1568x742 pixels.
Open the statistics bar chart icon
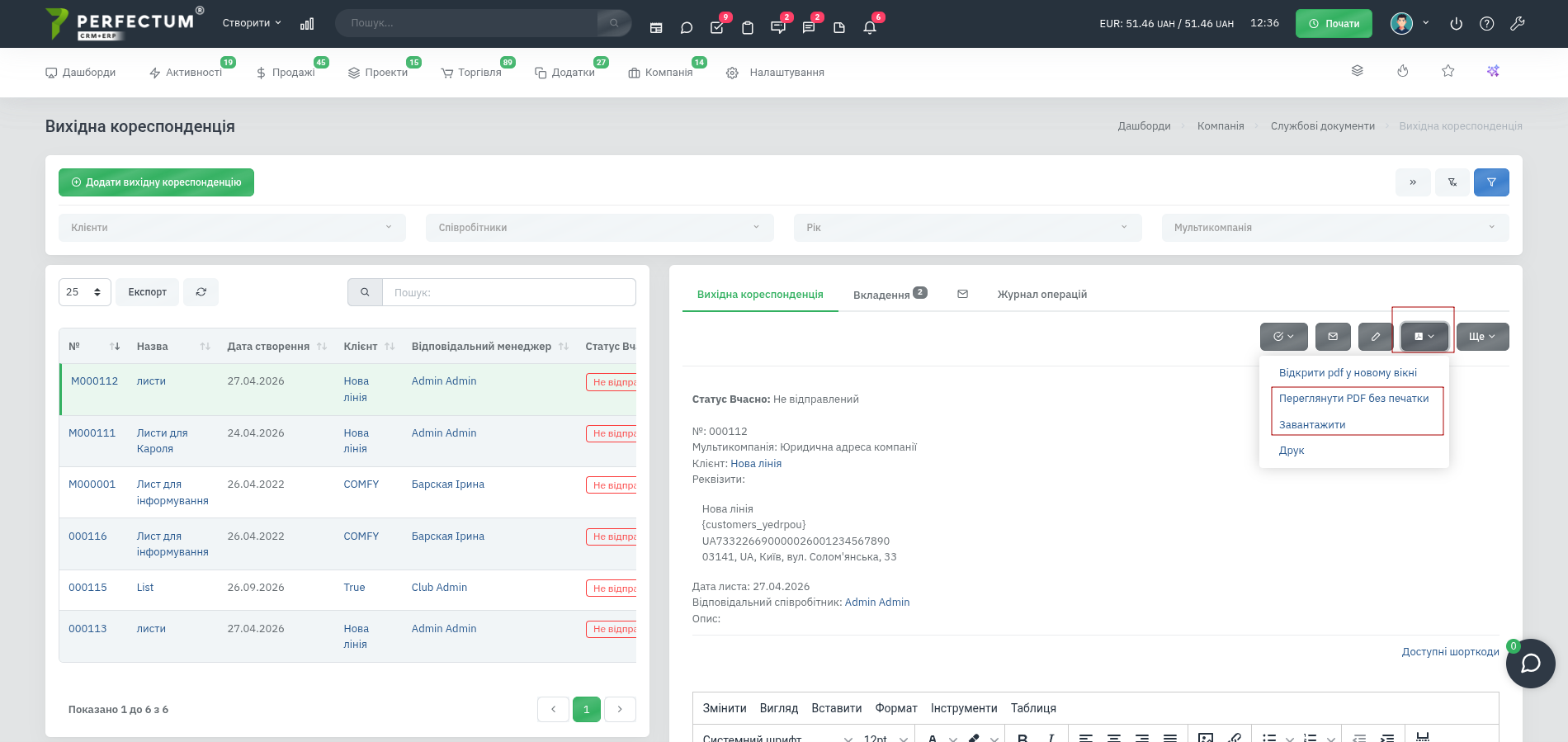307,24
